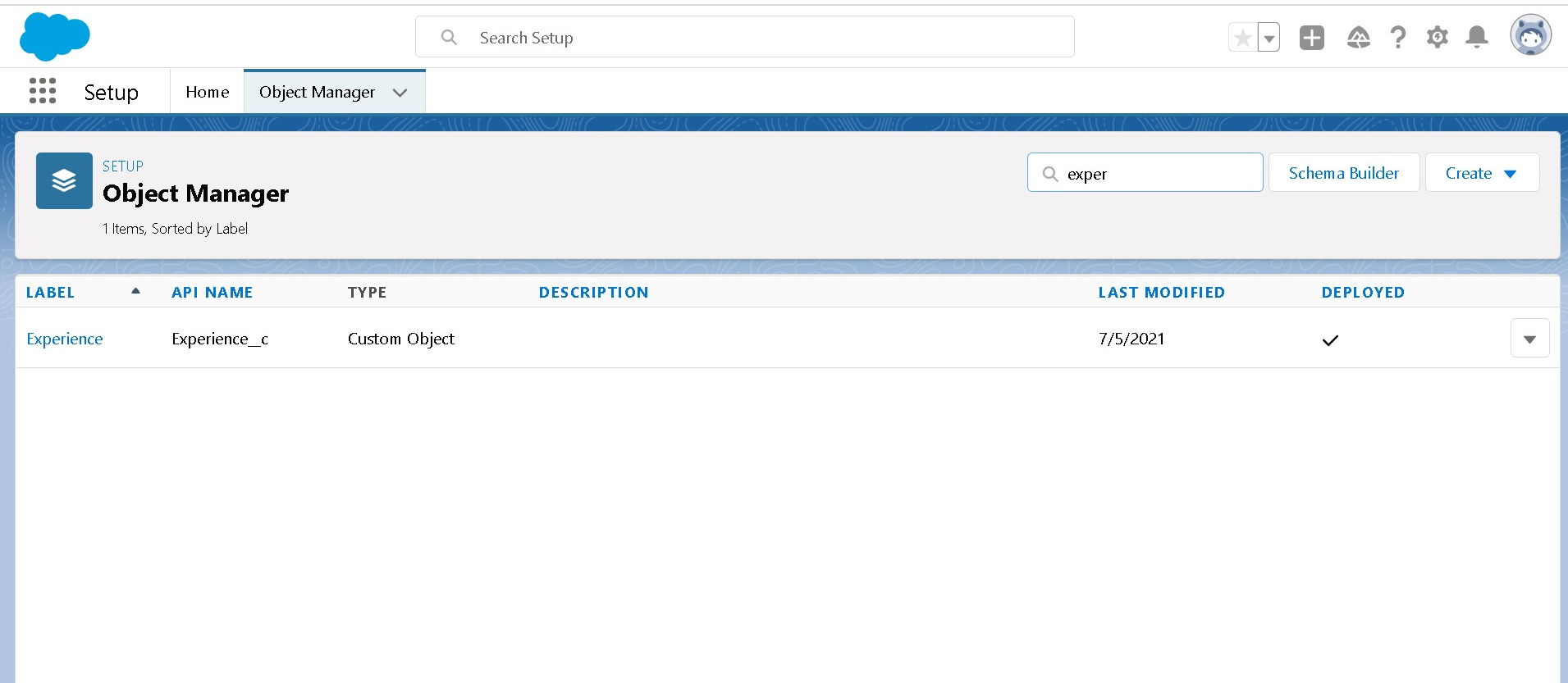Open the user profile avatar

pyautogui.click(x=1531, y=36)
